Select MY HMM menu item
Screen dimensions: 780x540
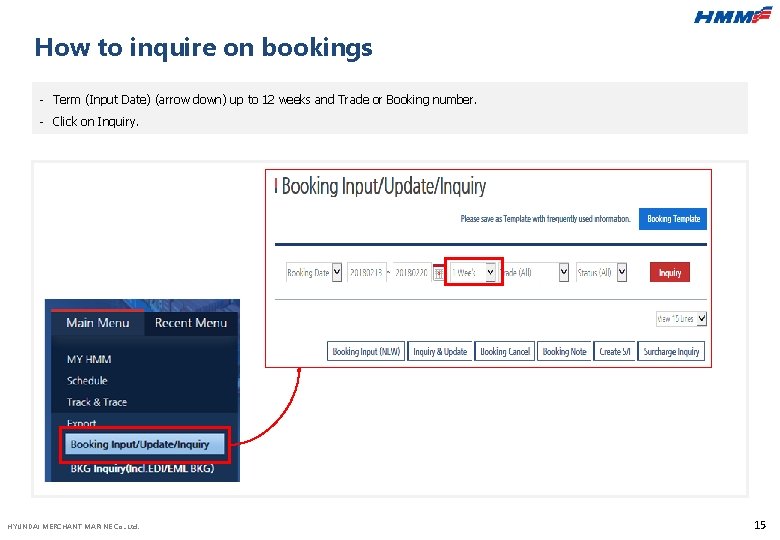click(89, 359)
